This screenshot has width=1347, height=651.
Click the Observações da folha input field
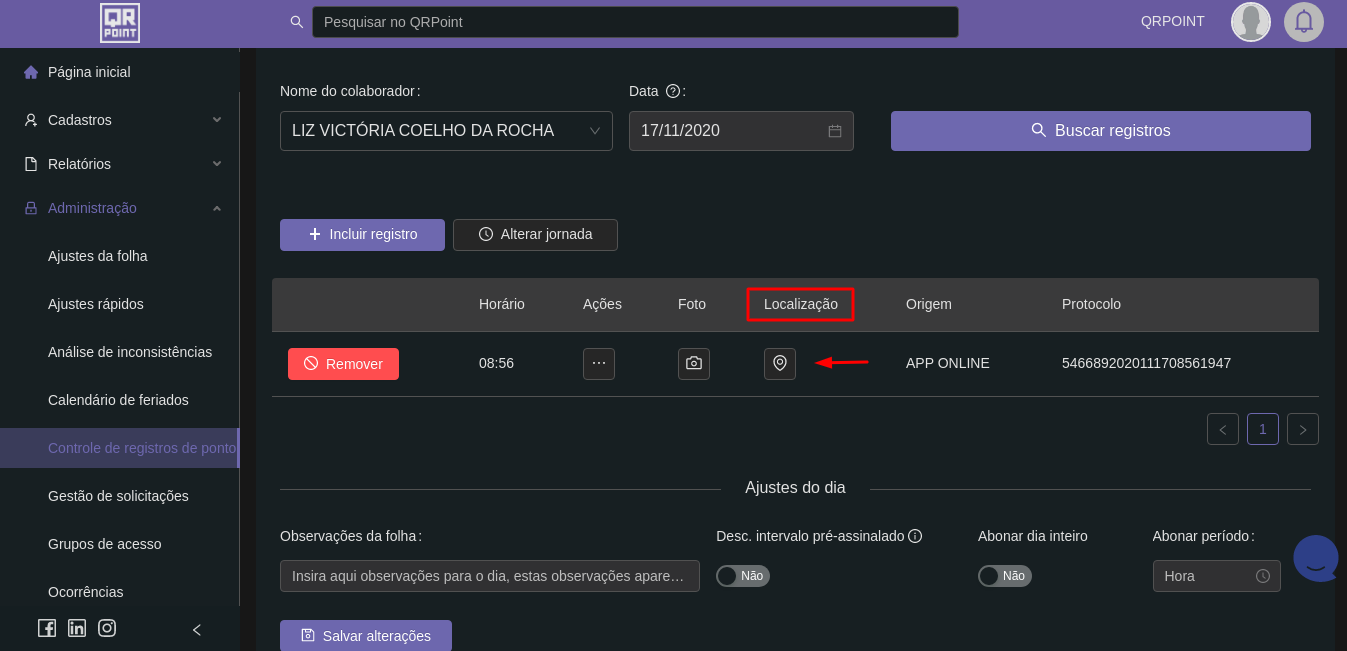[x=489, y=576]
